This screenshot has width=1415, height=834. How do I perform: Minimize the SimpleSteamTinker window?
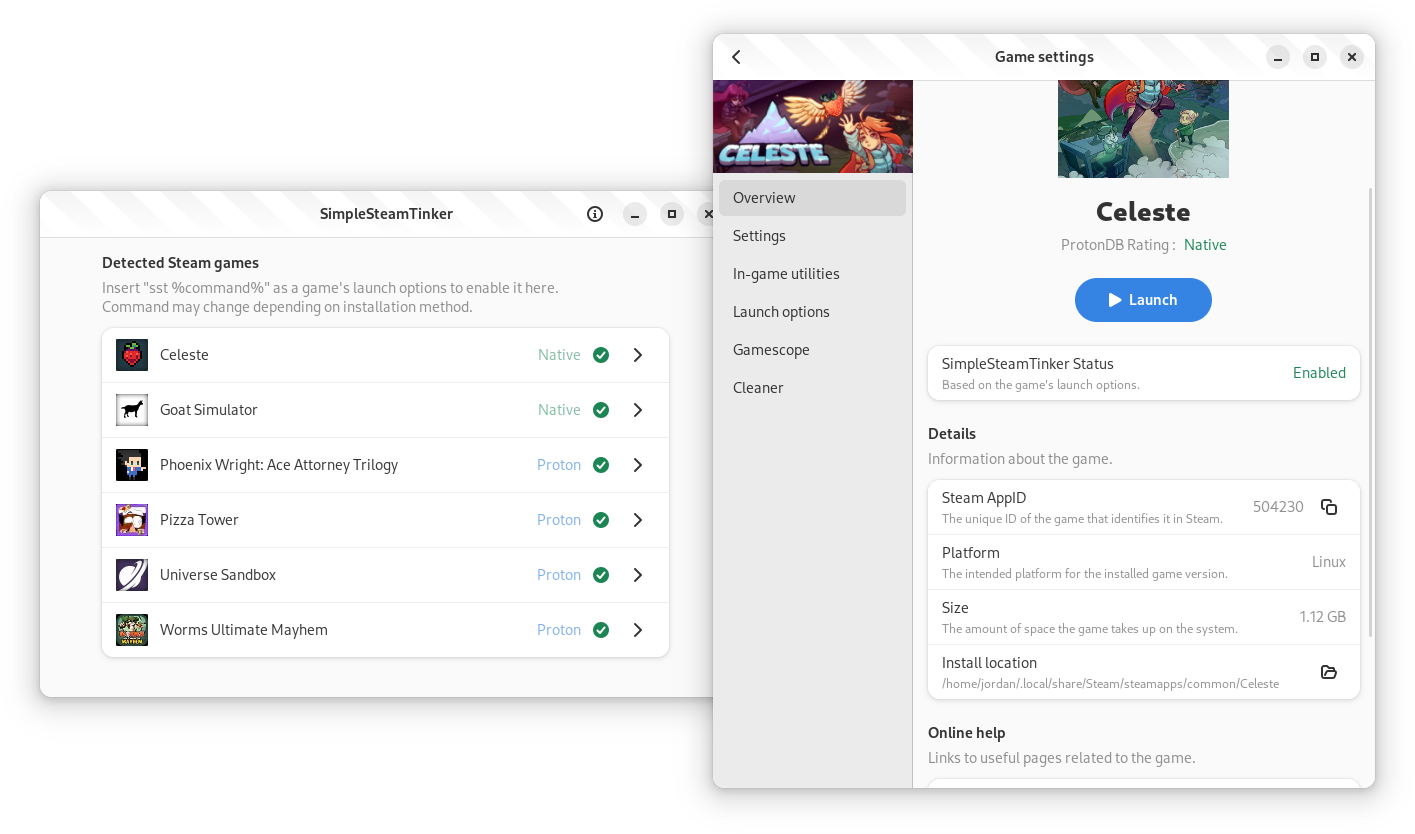[635, 214]
